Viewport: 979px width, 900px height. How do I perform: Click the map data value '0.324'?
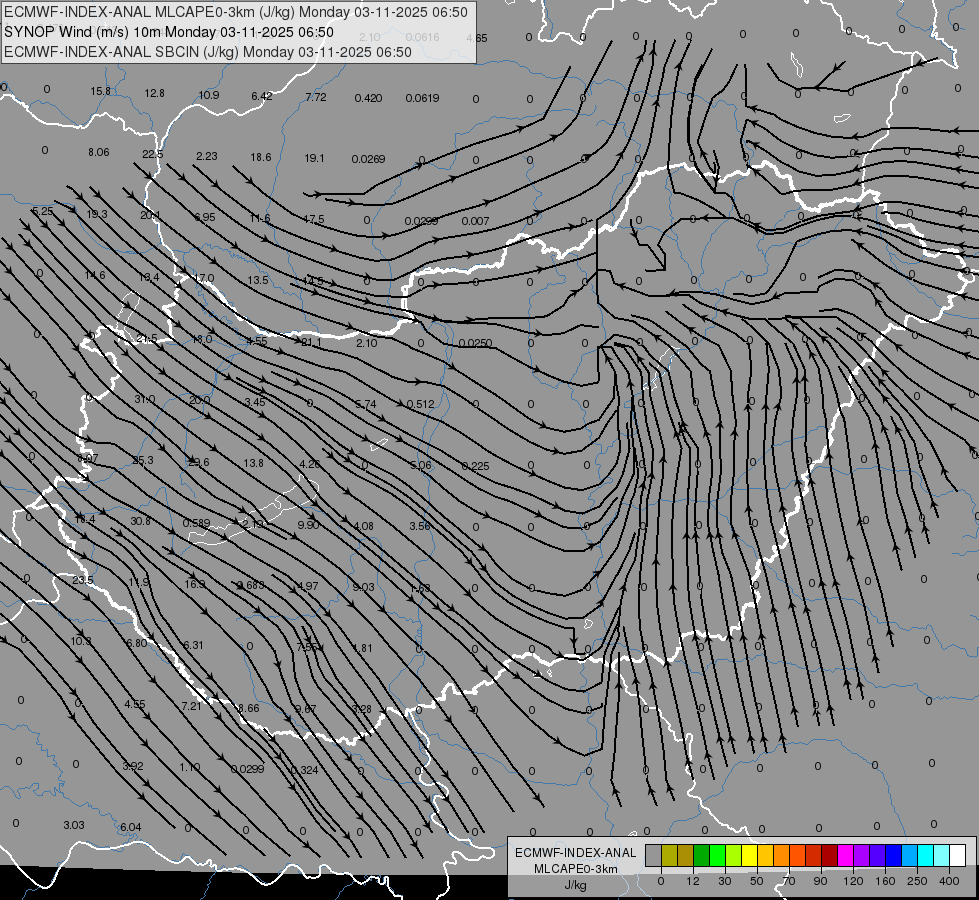click(305, 769)
